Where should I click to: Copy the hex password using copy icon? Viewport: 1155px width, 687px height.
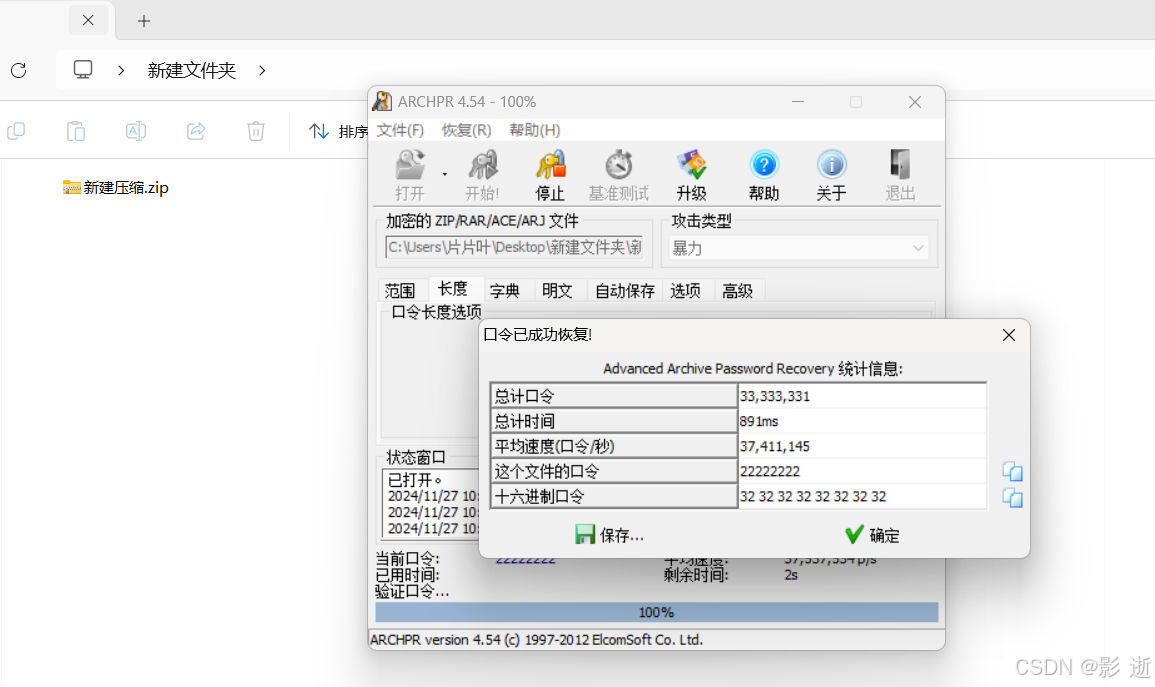(x=1012, y=498)
